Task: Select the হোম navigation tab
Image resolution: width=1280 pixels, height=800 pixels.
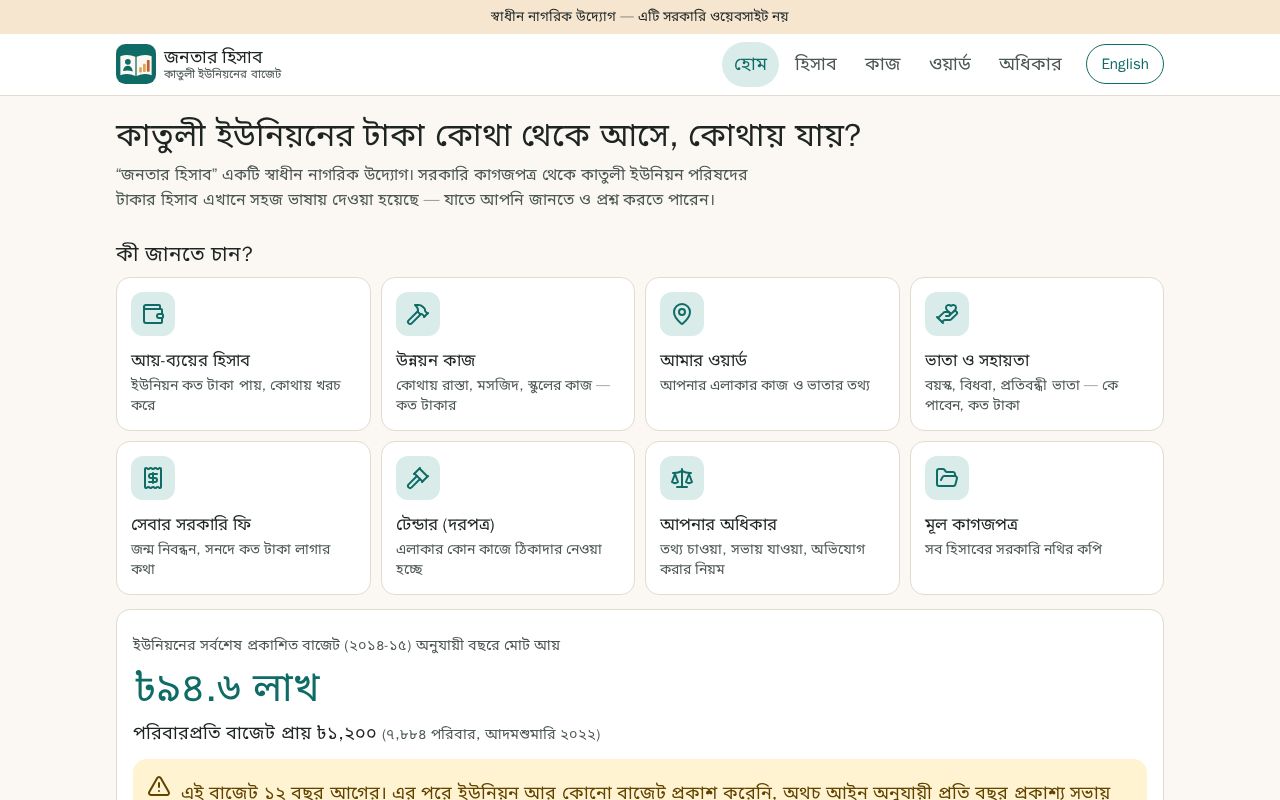Action: [750, 64]
